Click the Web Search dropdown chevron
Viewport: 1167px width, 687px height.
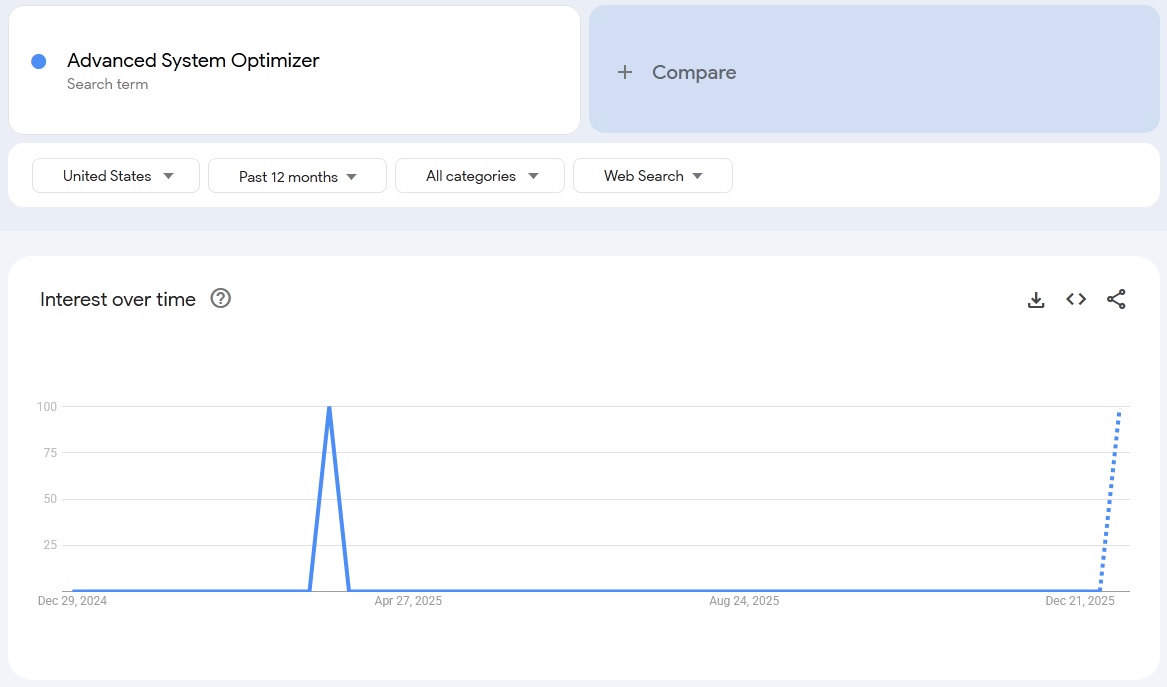click(x=698, y=175)
